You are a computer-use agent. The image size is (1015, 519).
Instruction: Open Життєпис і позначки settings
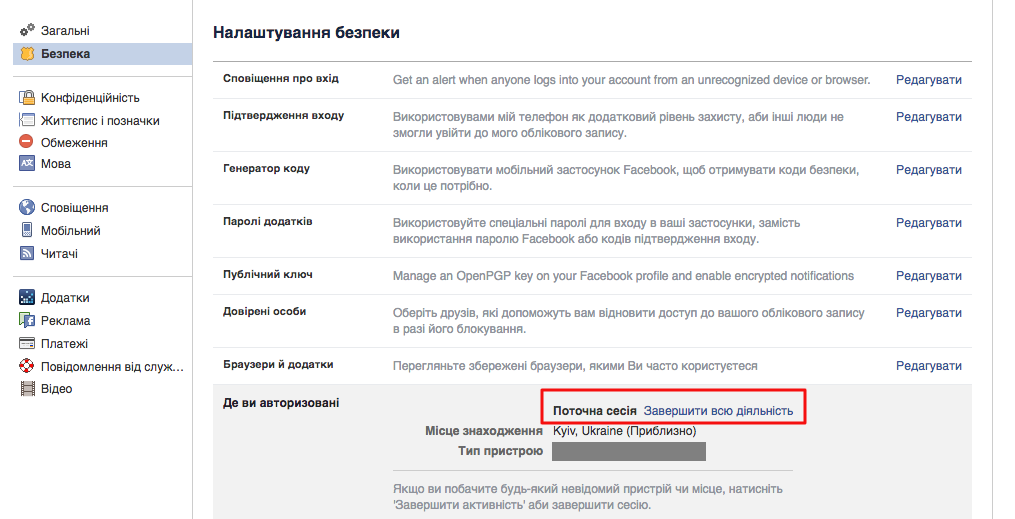100,120
